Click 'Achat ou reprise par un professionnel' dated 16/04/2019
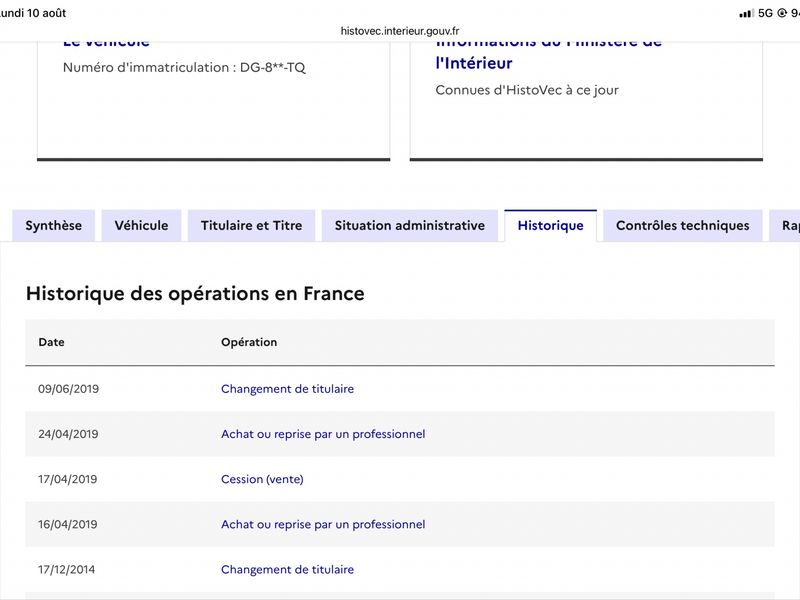Screen dimensions: 800x600 point(323,524)
